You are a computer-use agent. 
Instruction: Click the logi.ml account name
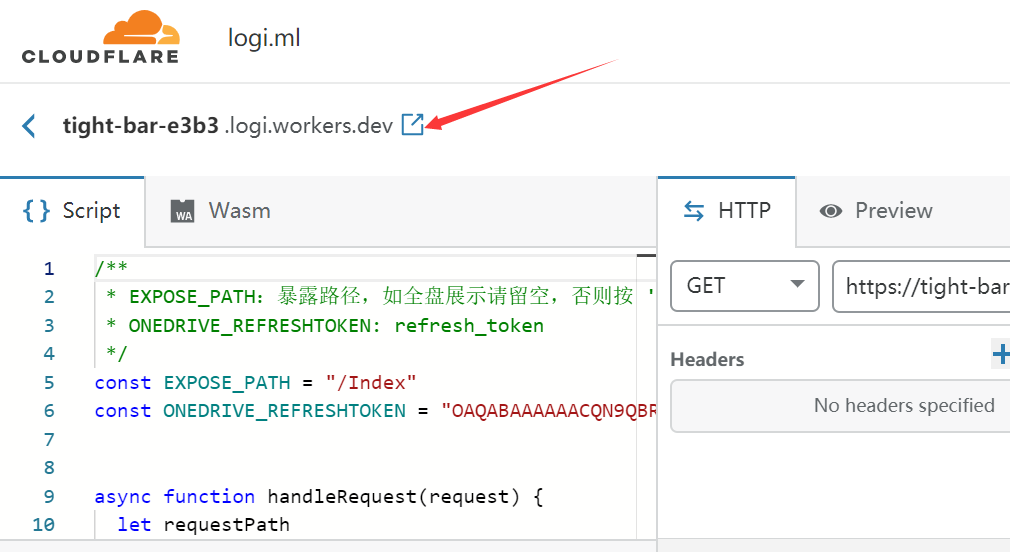pyautogui.click(x=264, y=39)
